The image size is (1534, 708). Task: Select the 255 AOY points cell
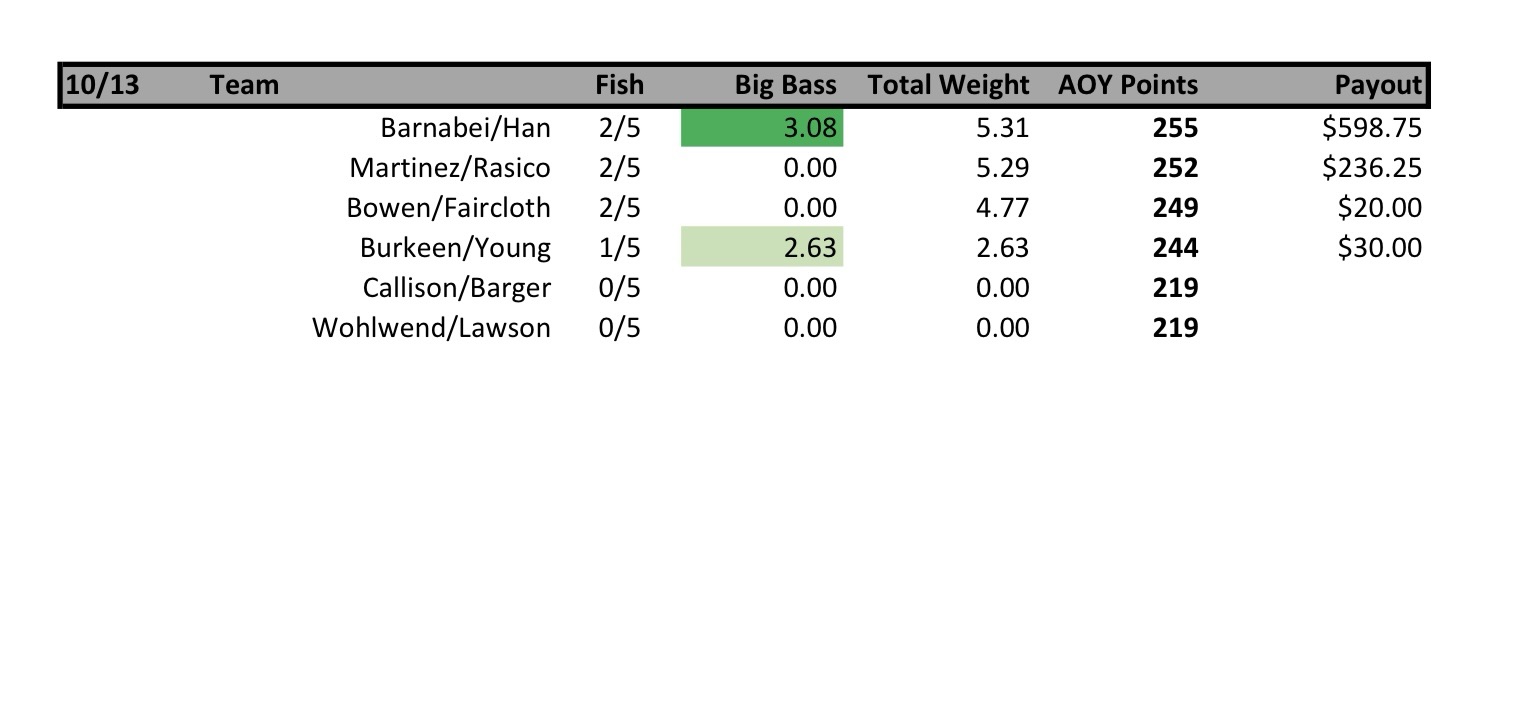(x=1175, y=128)
